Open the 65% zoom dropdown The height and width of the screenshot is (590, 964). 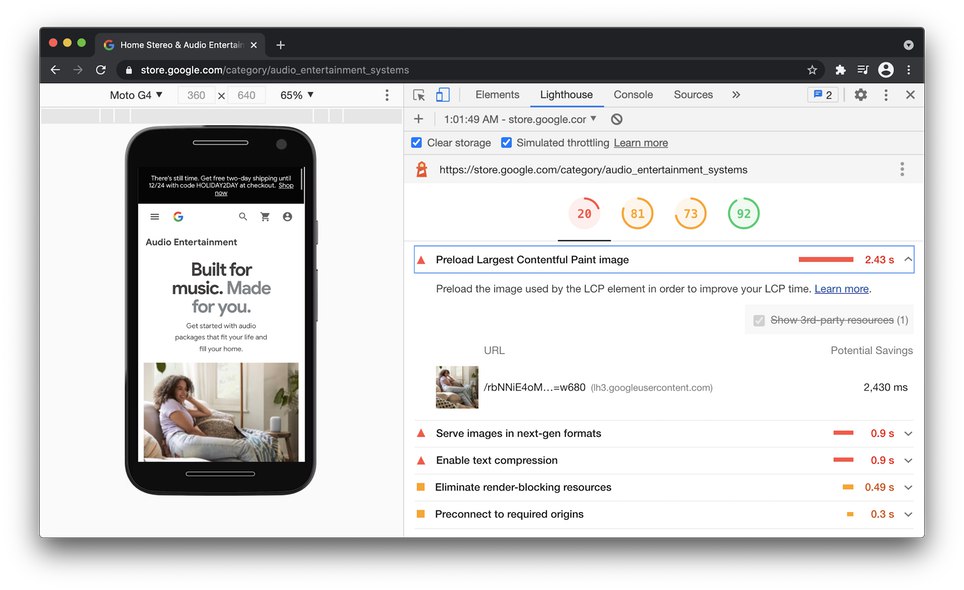click(x=297, y=95)
